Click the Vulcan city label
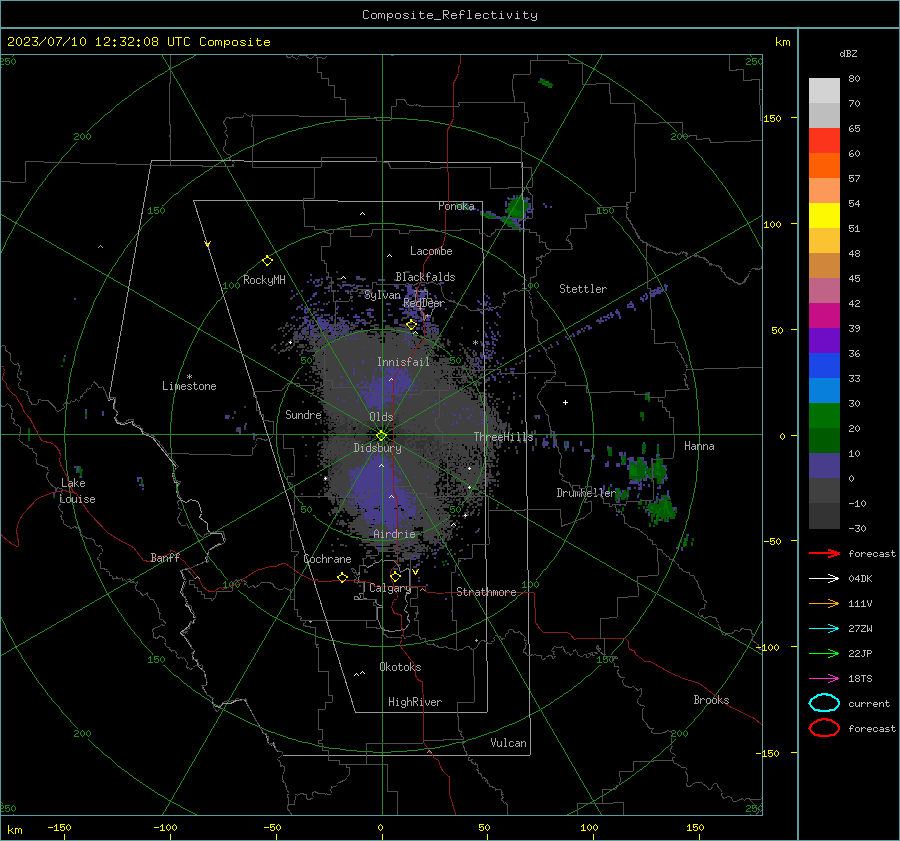This screenshot has width=900, height=841. coord(508,743)
